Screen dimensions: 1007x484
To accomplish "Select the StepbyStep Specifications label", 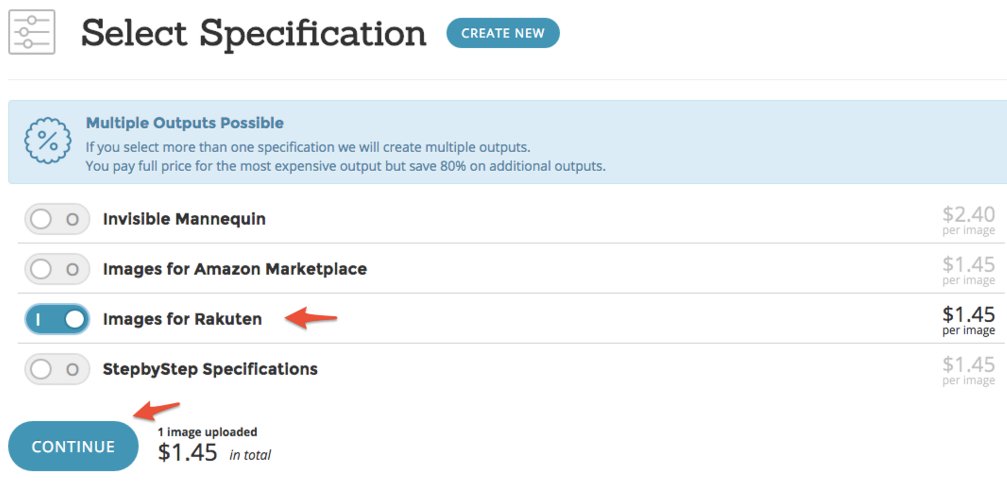I will click(210, 369).
